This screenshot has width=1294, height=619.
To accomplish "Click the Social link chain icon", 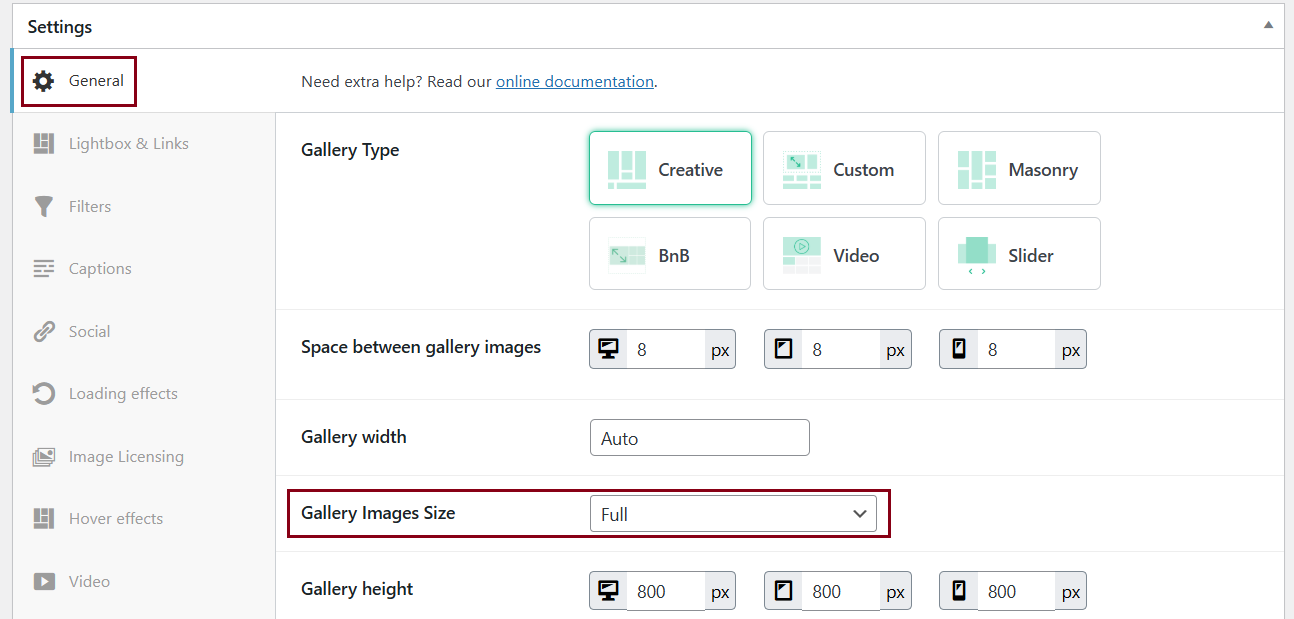I will [44, 332].
